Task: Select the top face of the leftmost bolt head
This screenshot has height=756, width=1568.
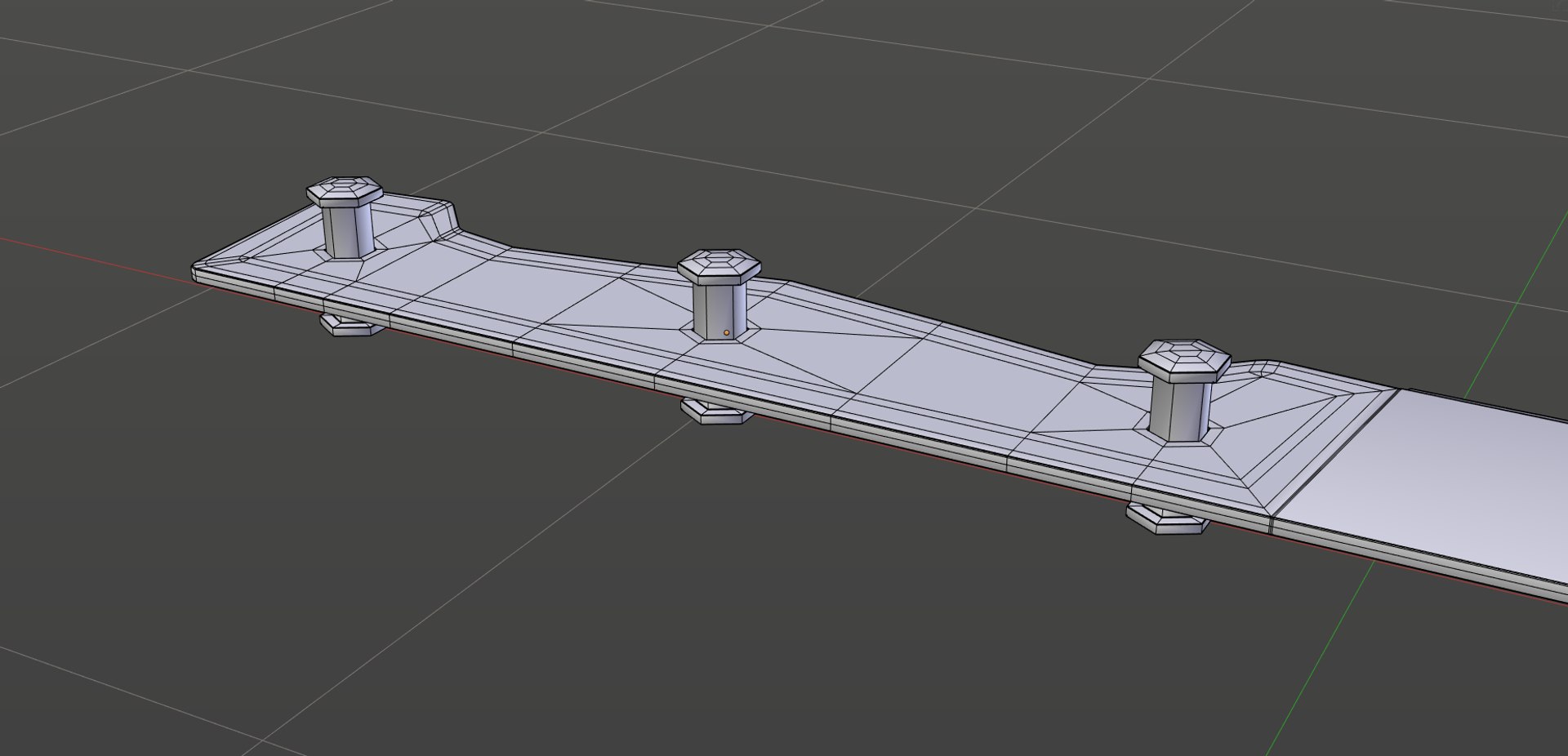Action: pos(345,186)
